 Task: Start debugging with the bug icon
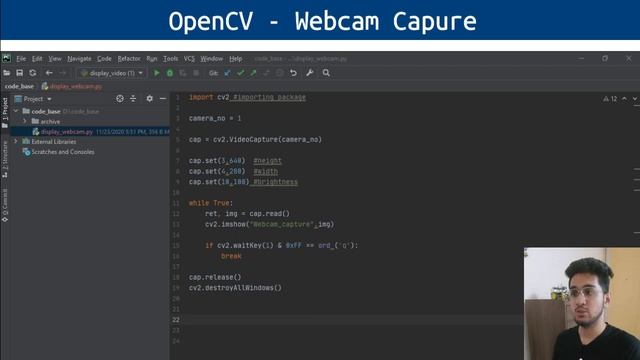[170, 73]
